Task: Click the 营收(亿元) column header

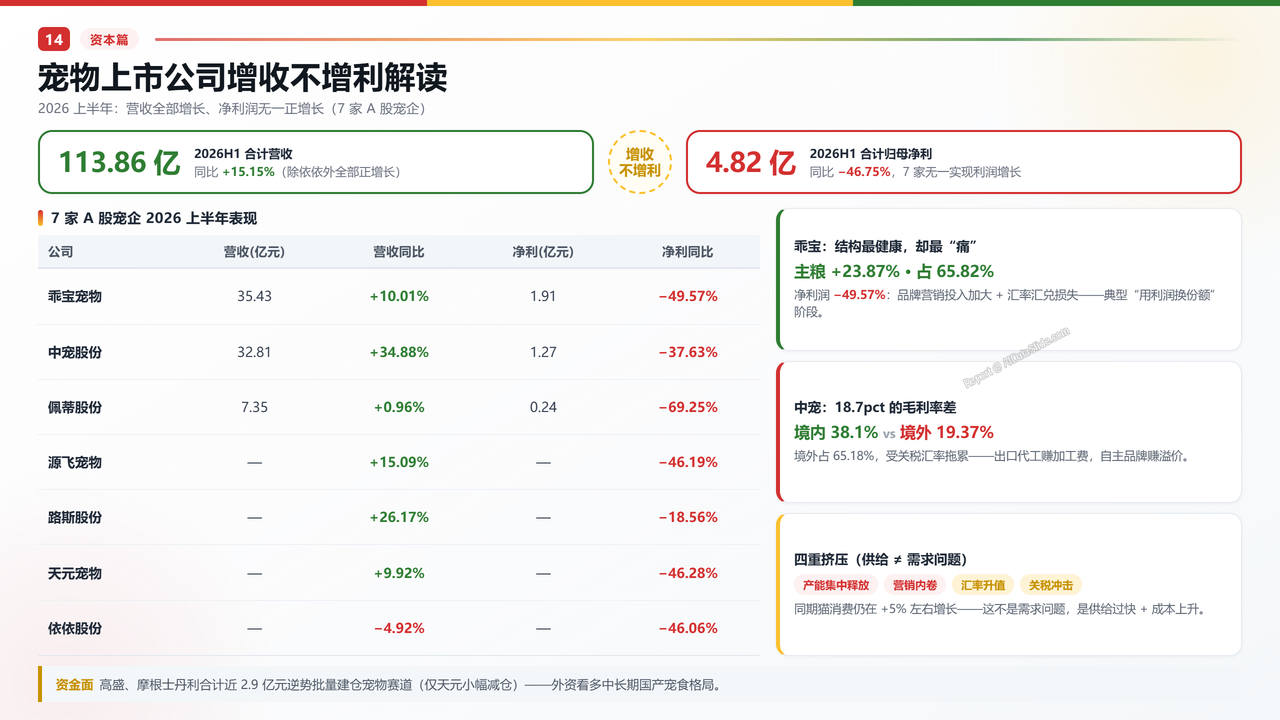Action: pyautogui.click(x=254, y=252)
